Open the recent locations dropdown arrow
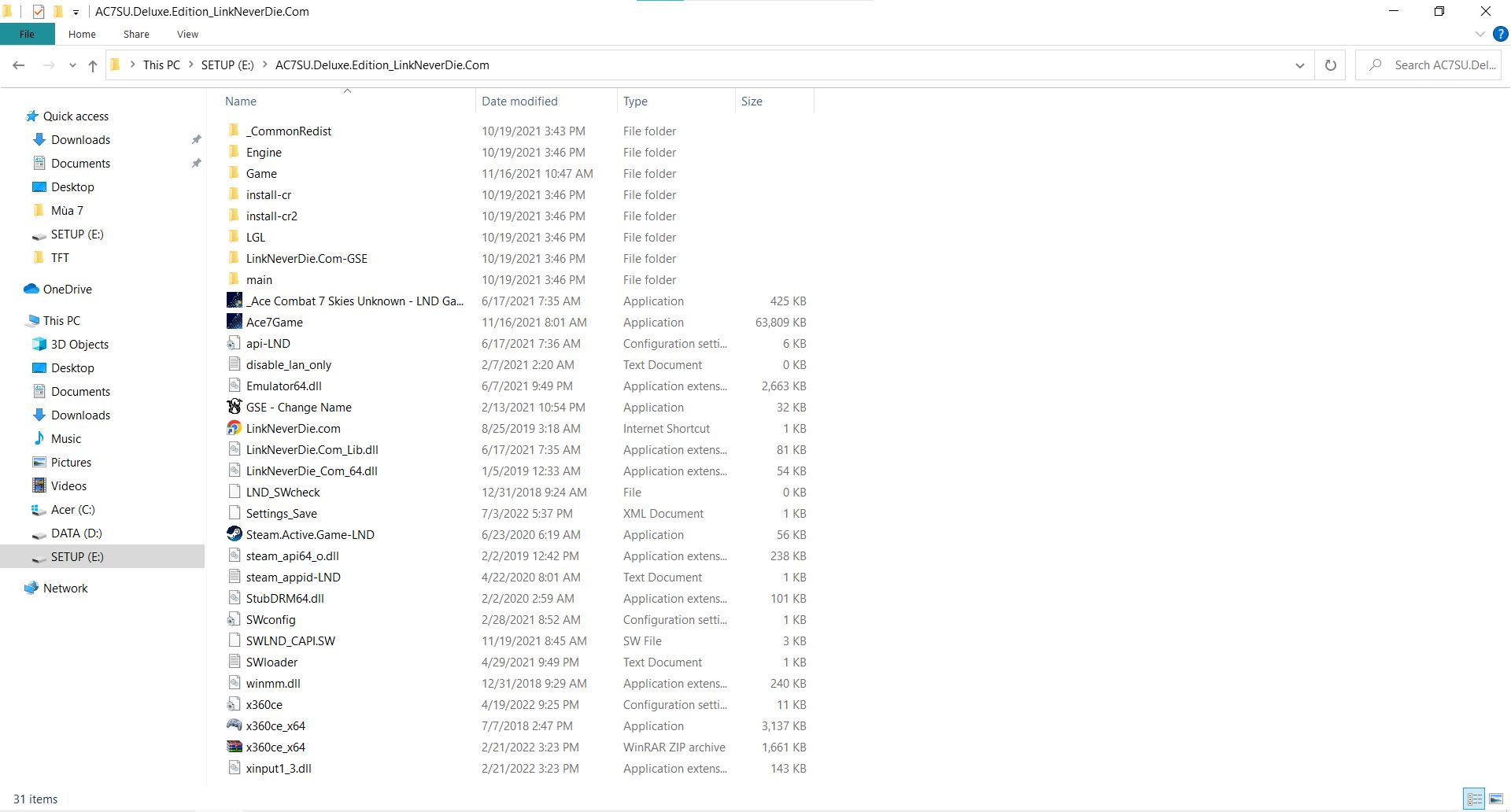This screenshot has width=1511, height=812. [72, 65]
